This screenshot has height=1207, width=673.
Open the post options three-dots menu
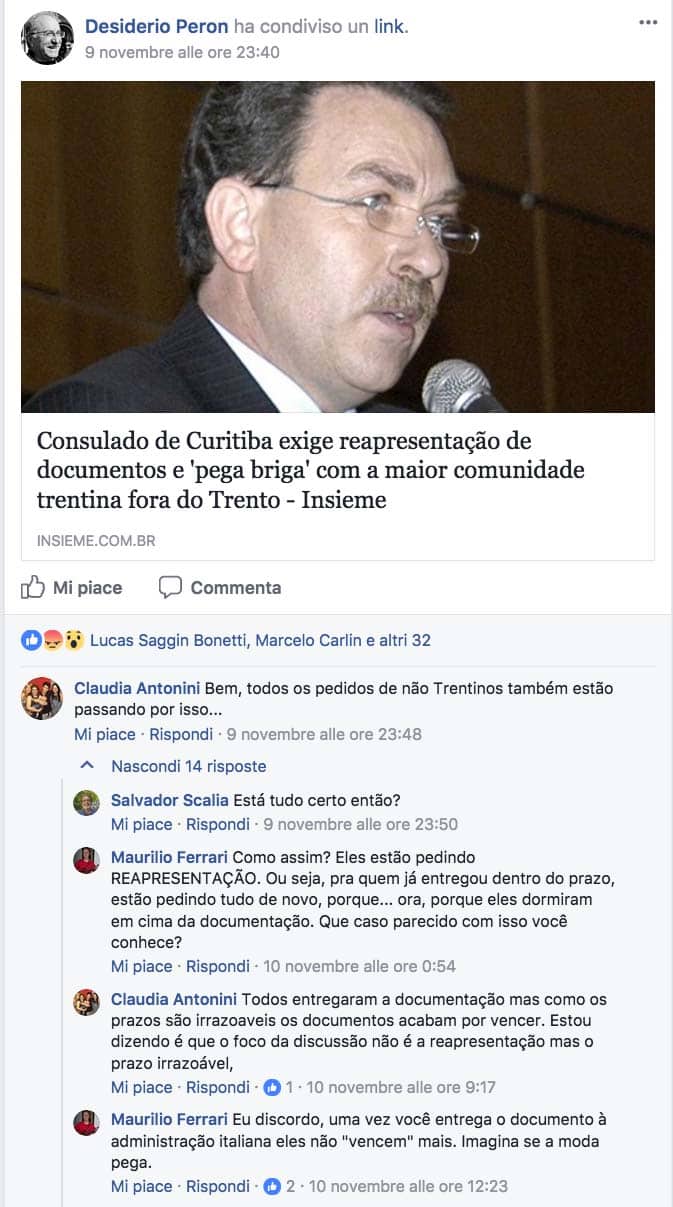click(648, 24)
